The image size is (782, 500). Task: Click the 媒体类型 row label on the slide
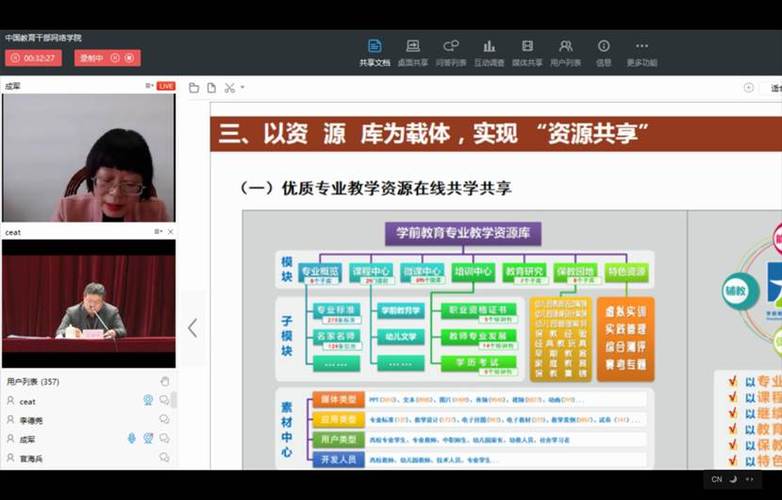(x=339, y=399)
